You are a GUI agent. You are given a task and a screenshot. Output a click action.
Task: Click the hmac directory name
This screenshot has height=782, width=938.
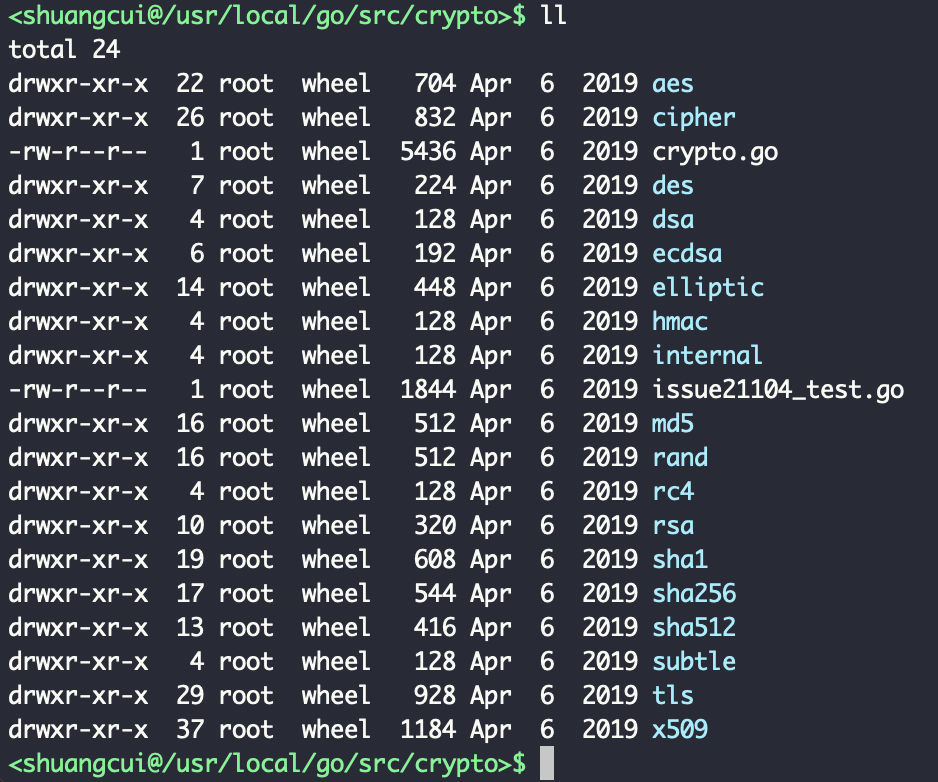679,322
